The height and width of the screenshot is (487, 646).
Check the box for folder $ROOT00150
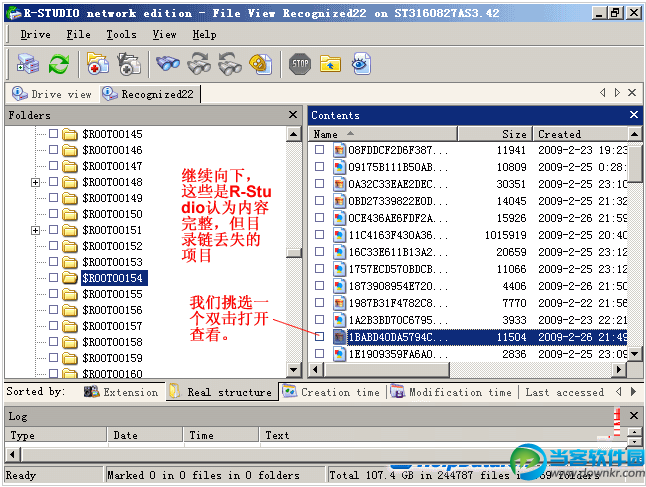[53, 213]
